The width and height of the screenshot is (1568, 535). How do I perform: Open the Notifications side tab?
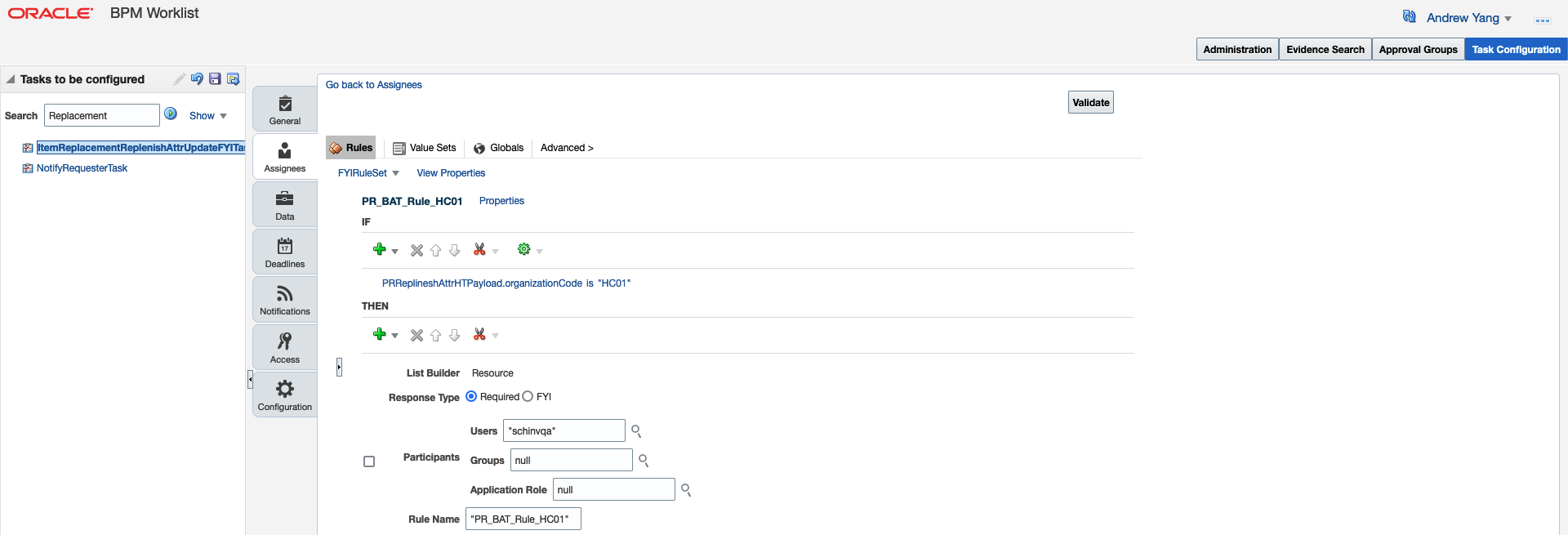coord(285,299)
